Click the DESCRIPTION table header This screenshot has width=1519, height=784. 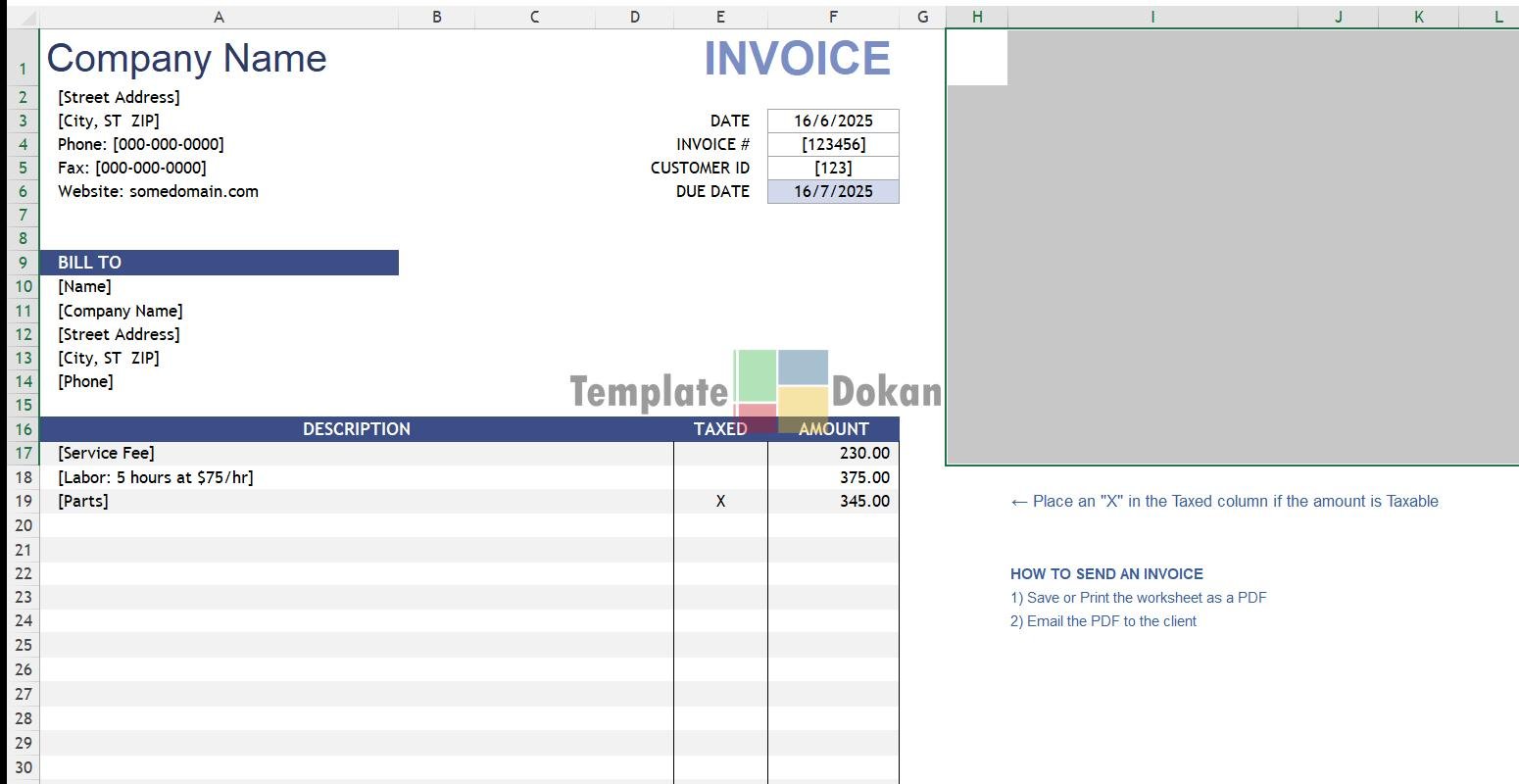pos(357,429)
